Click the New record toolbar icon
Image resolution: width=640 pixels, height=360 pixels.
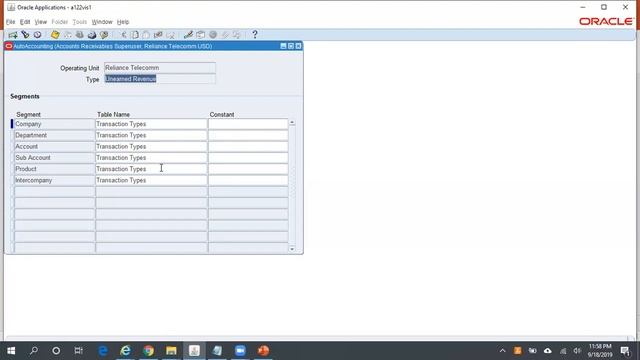[x=13, y=35]
